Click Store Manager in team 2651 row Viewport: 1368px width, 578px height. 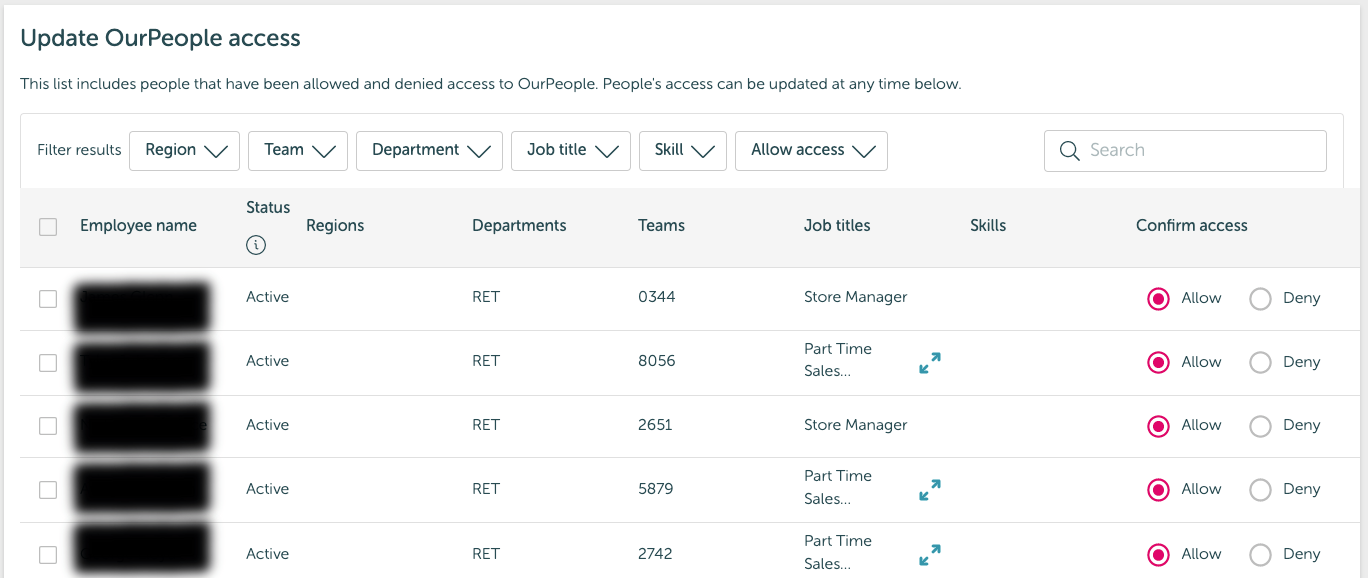[856, 425]
